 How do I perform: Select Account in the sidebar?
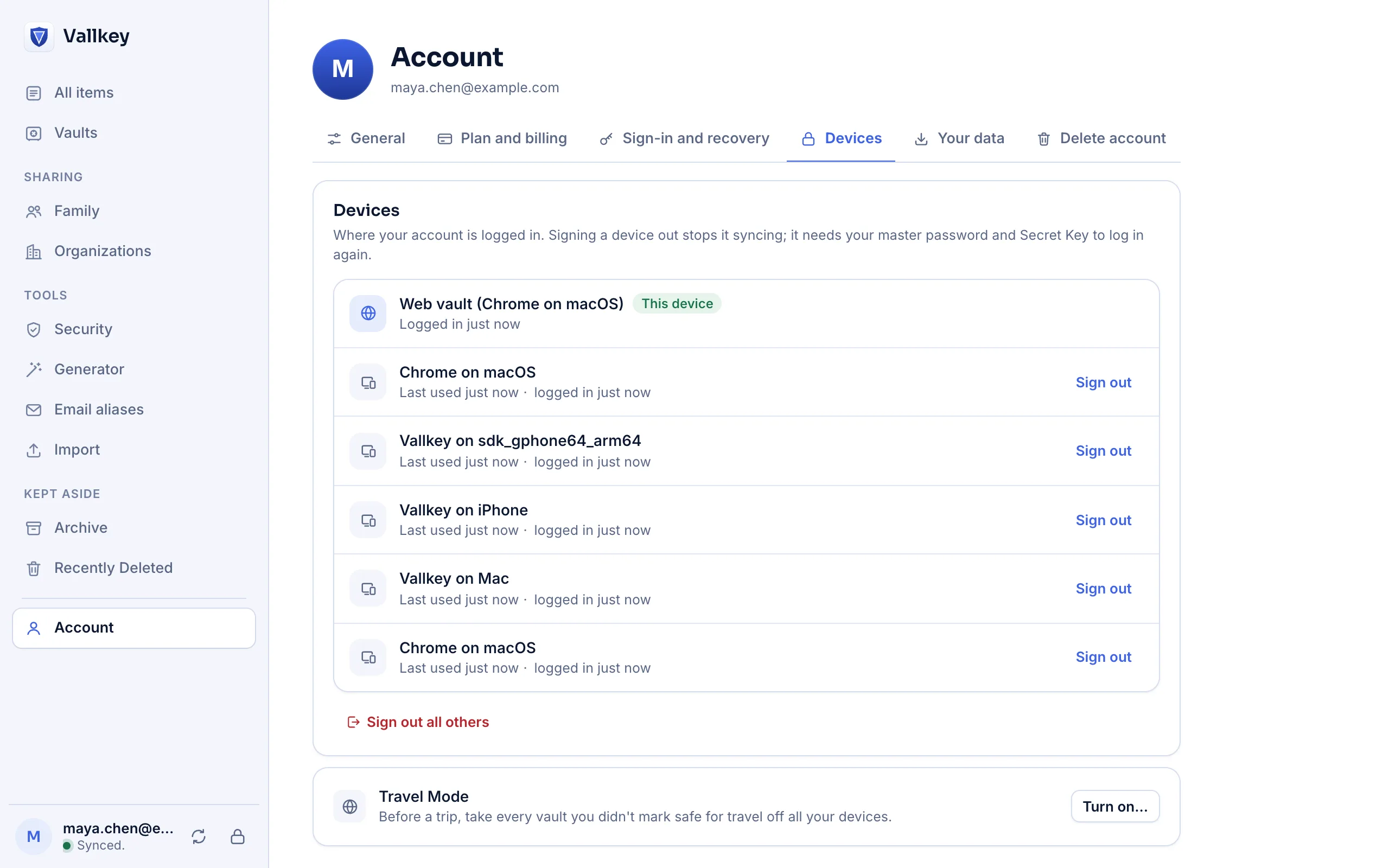[x=133, y=628]
